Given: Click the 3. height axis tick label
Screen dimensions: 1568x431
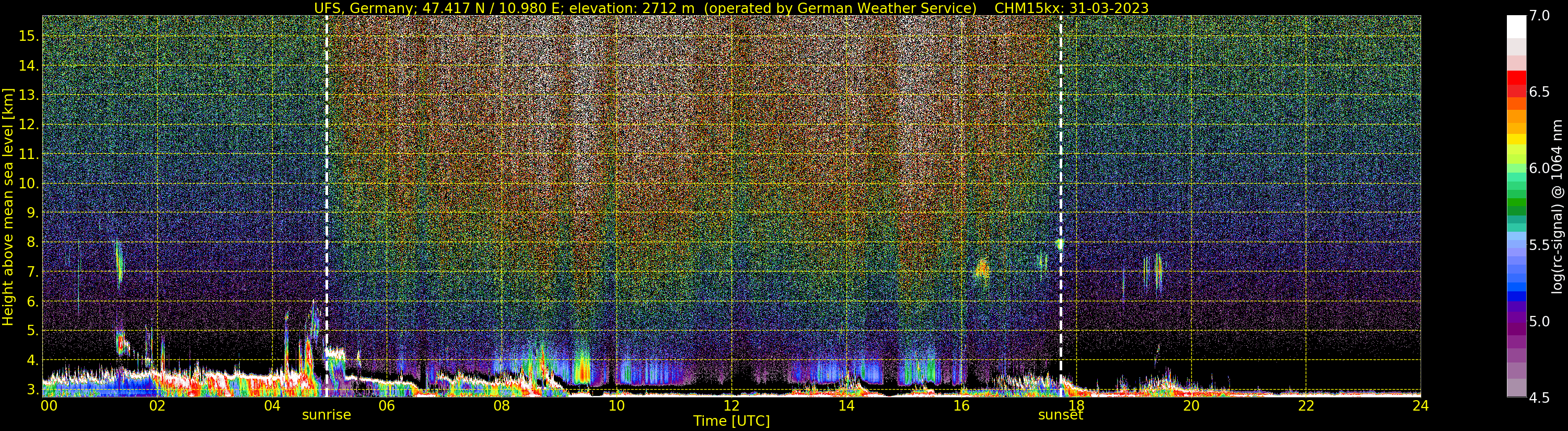Looking at the screenshot, I should click(x=32, y=390).
